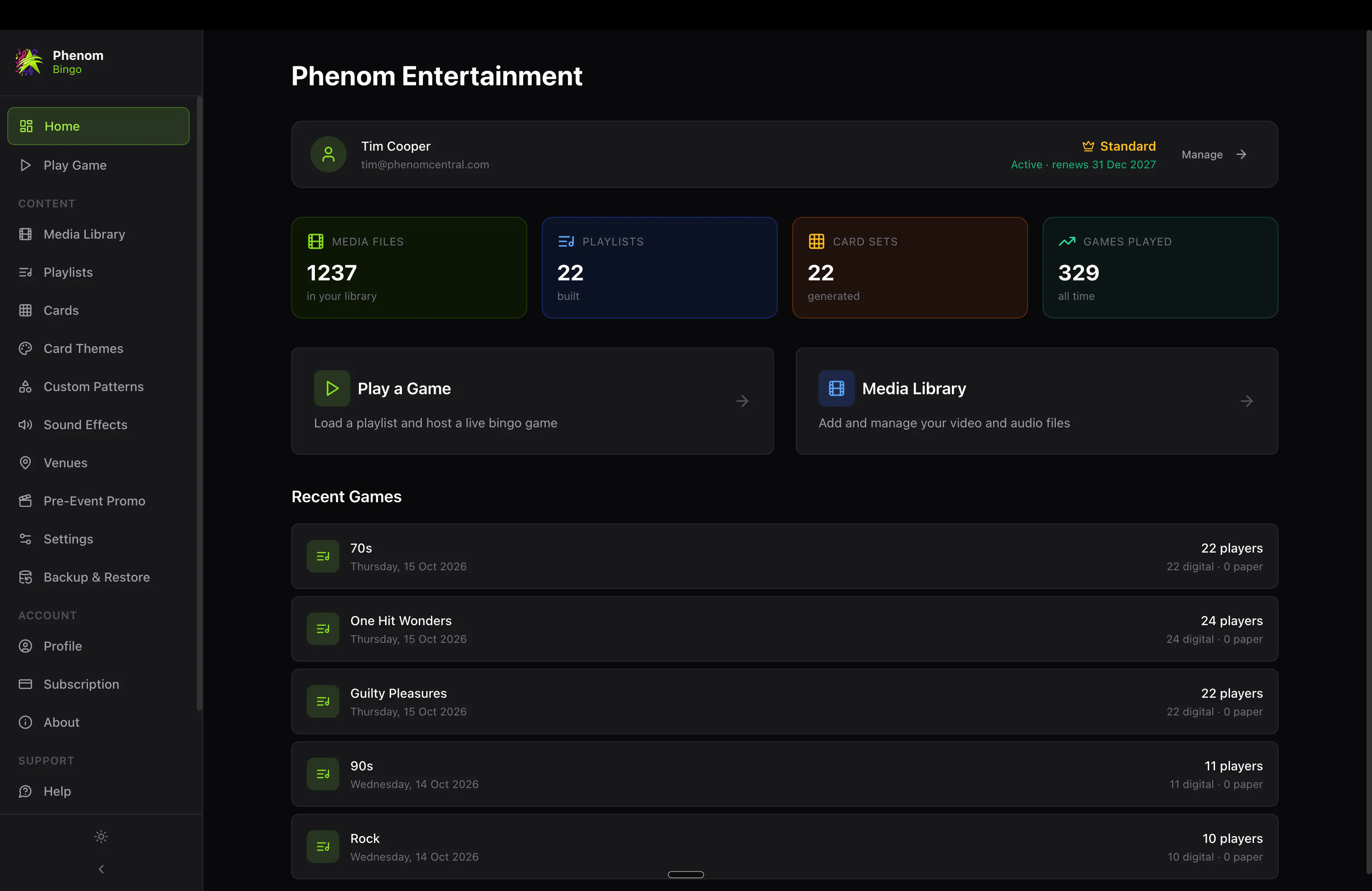Open Media Library from the sidebar

click(x=98, y=234)
